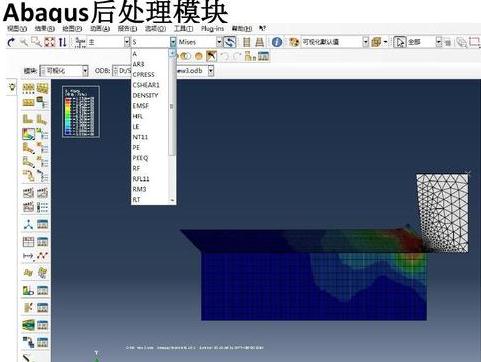
Task: Click the up-down cycle arrows icon
Action: coord(62,42)
